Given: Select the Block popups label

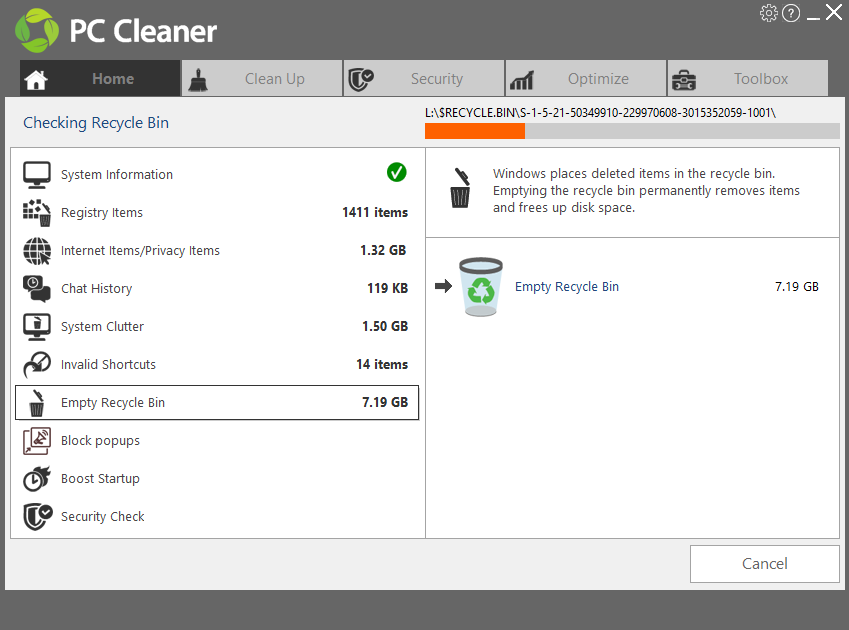Looking at the screenshot, I should tap(100, 441).
